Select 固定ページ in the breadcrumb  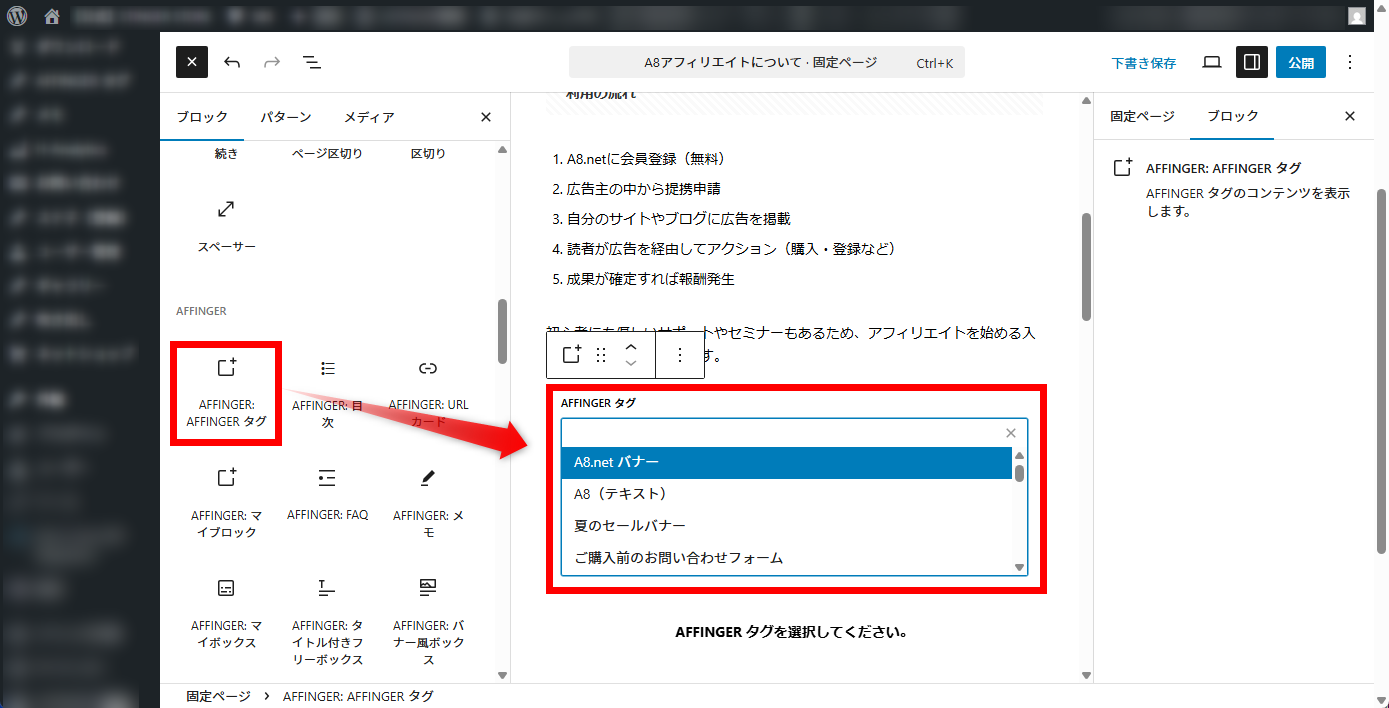pos(217,696)
